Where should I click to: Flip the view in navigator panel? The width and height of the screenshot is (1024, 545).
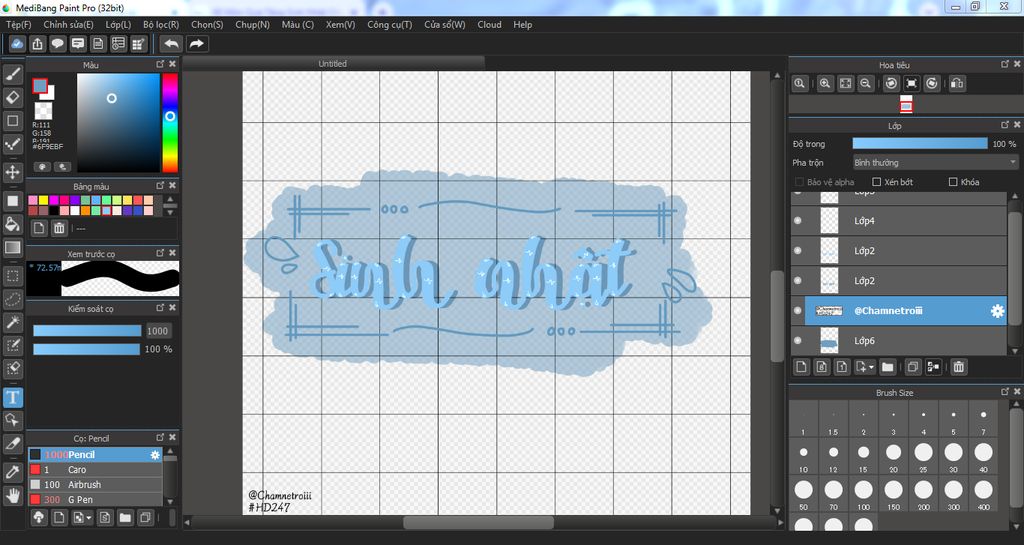click(957, 84)
